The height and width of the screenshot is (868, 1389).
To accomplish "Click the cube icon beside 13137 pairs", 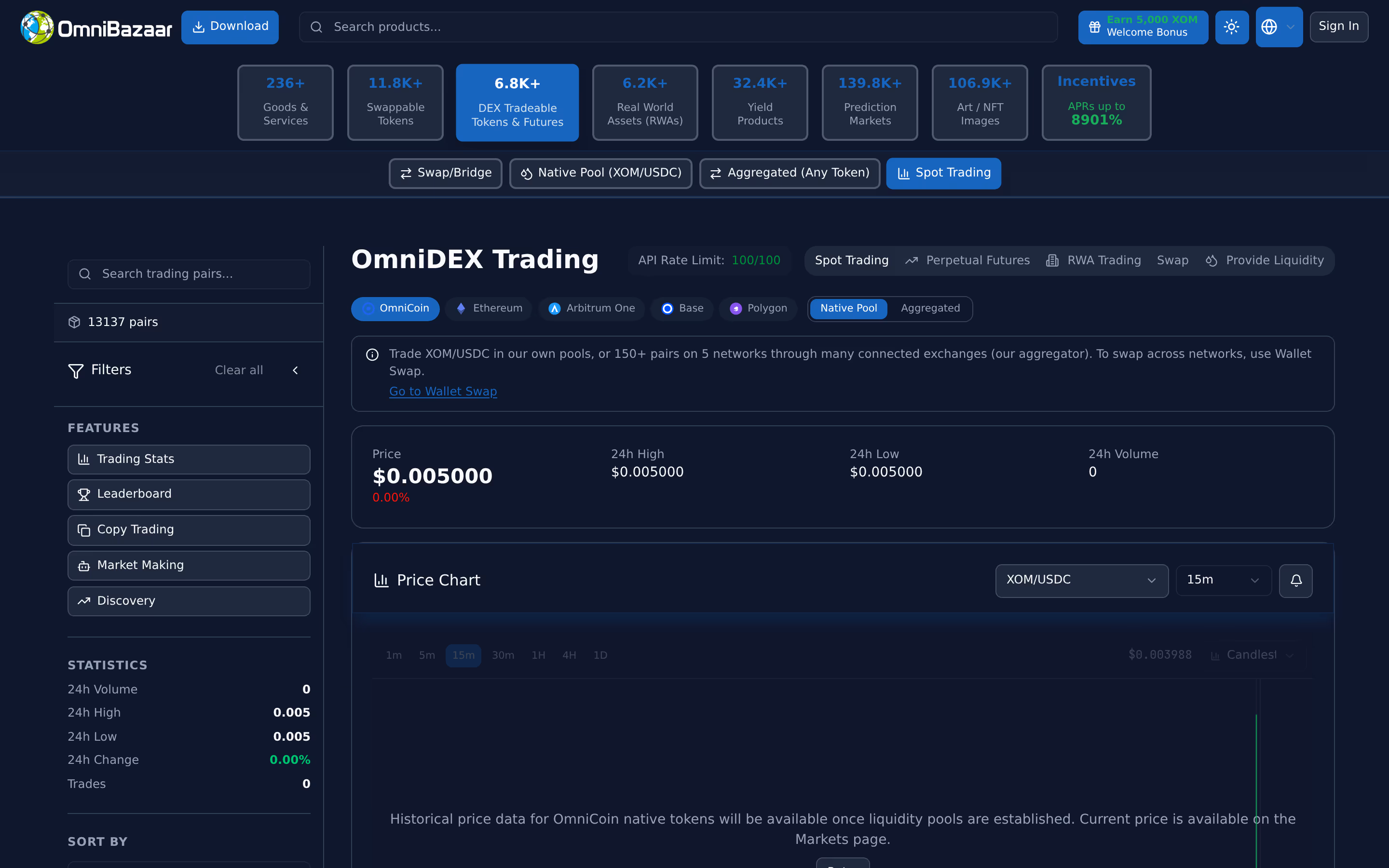I will (x=74, y=322).
